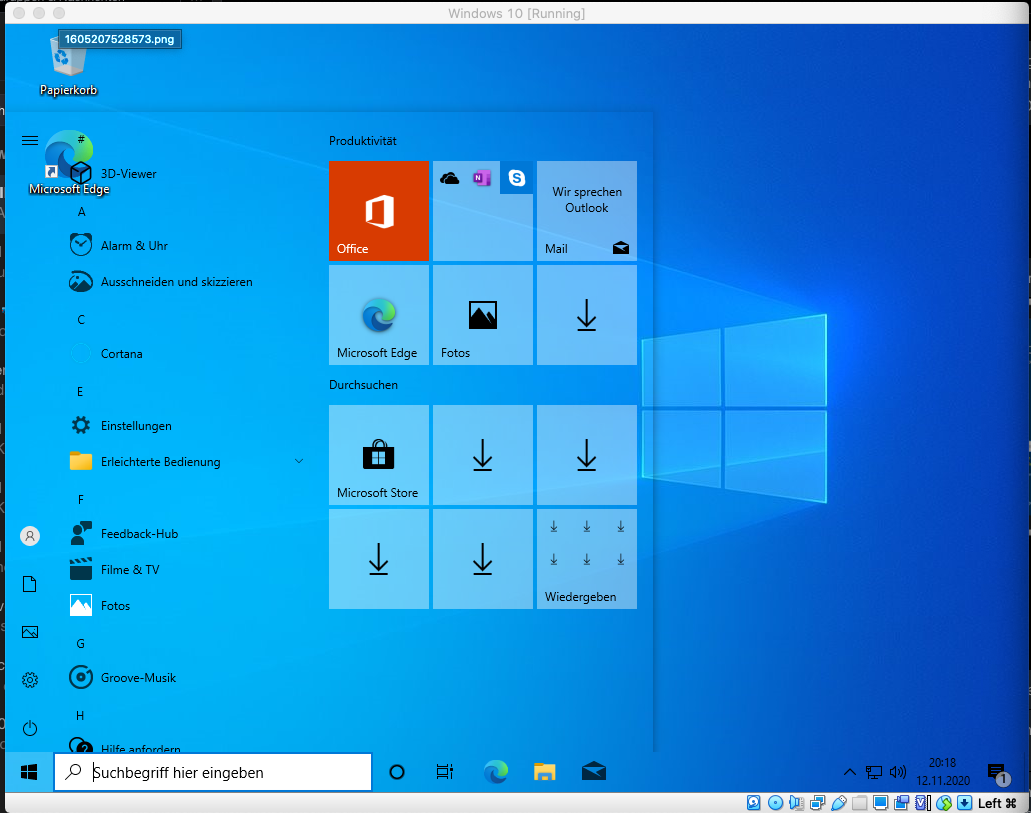Click VirtualBox shared folders icon
Image resolution: width=1031 pixels, height=813 pixels.
point(859,803)
